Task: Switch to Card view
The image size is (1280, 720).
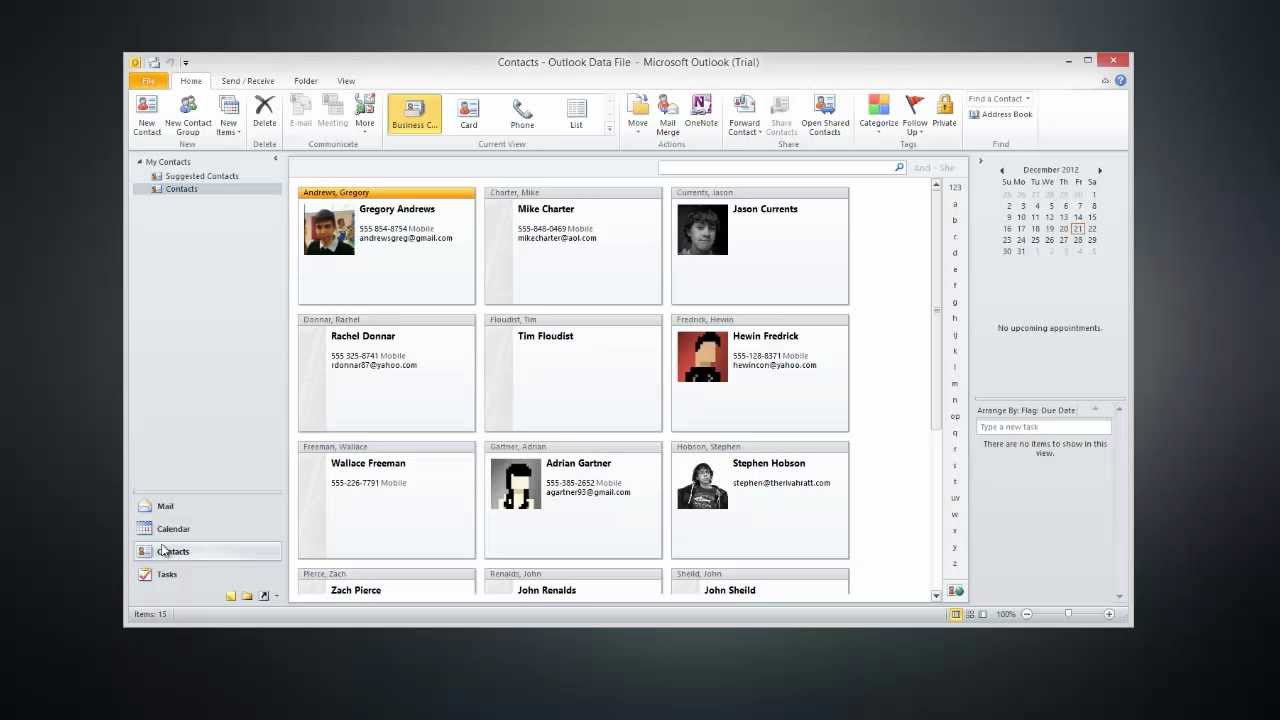Action: tap(469, 114)
